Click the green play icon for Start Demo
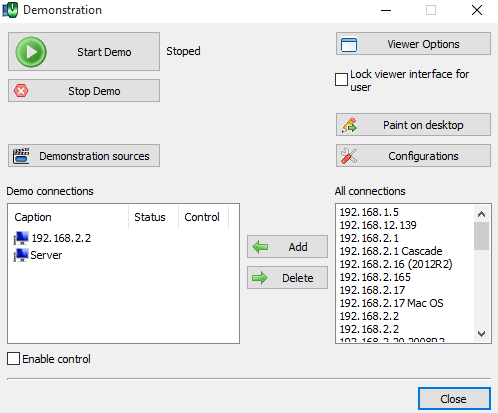The image size is (498, 413). tap(31, 52)
